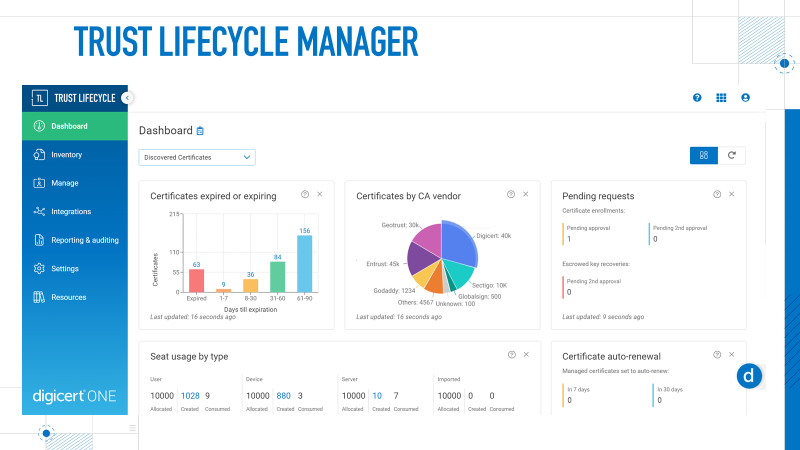Open the Pending approval count 1 link
800x450 pixels.
tap(569, 239)
